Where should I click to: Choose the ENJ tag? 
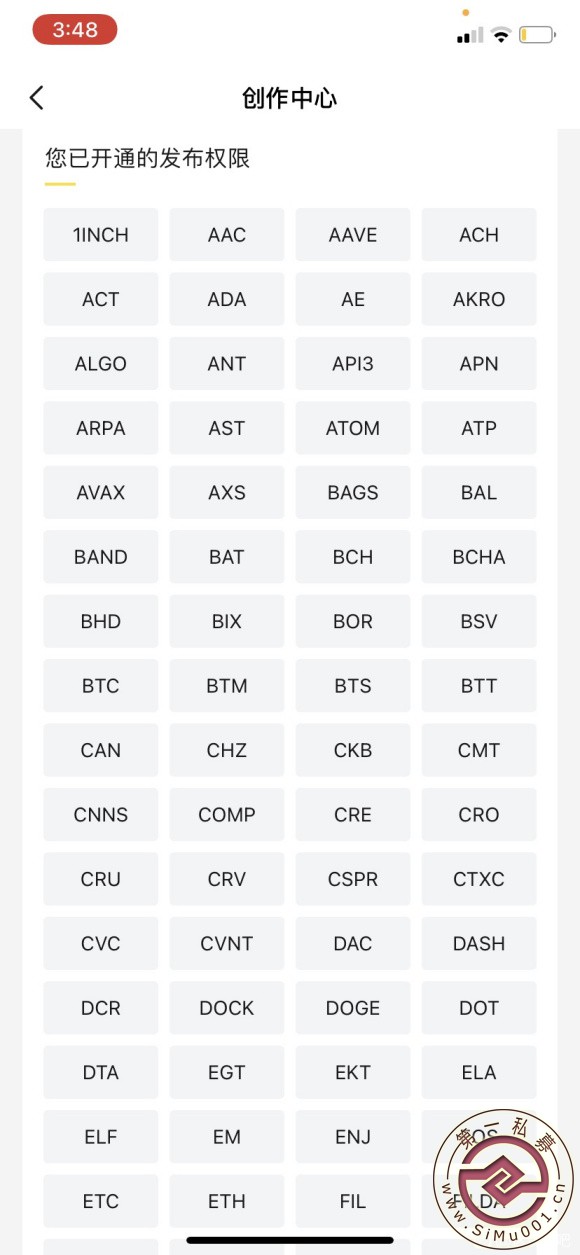point(353,1137)
